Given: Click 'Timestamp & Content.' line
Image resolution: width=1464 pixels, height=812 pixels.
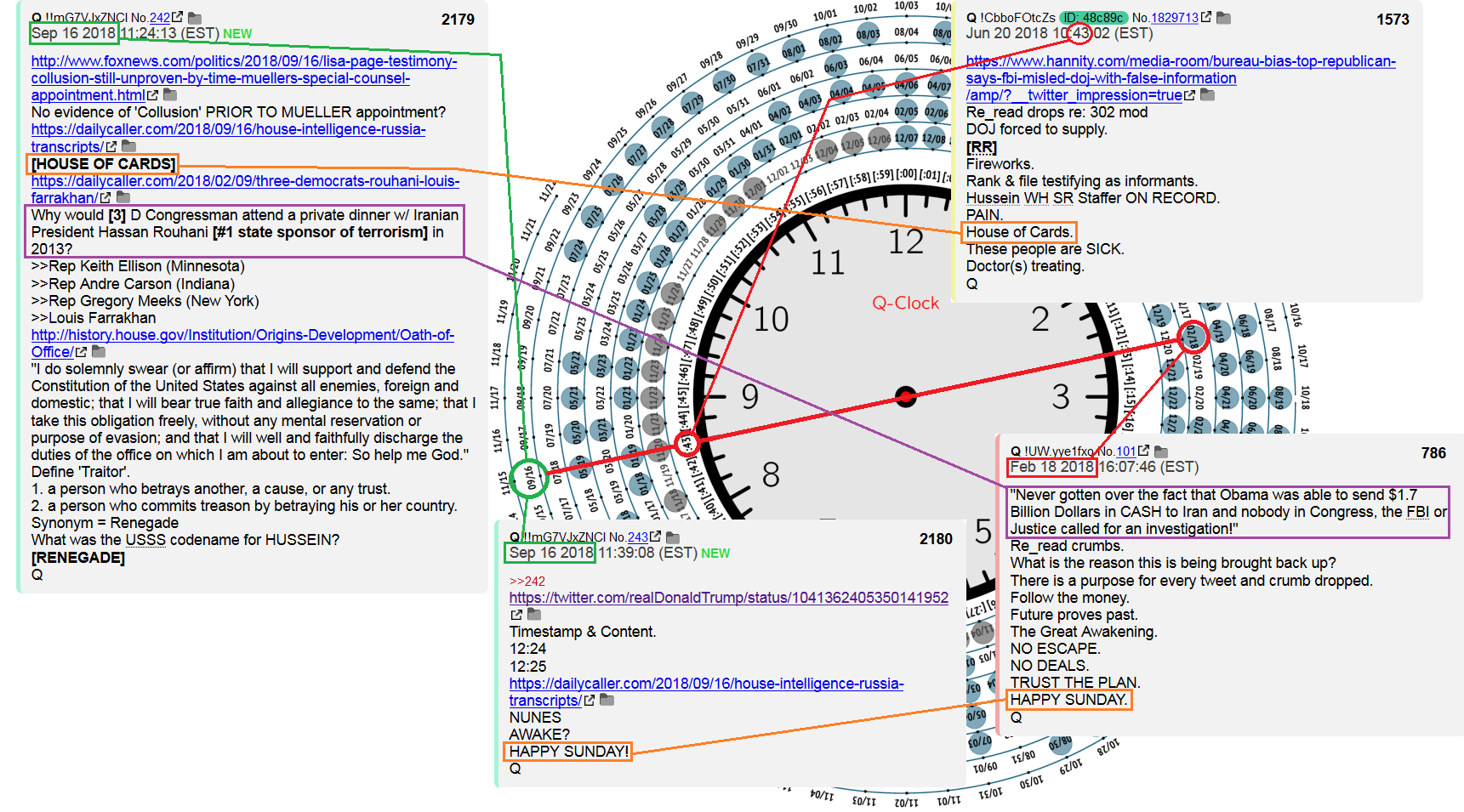Looking at the screenshot, I should pyautogui.click(x=583, y=632).
